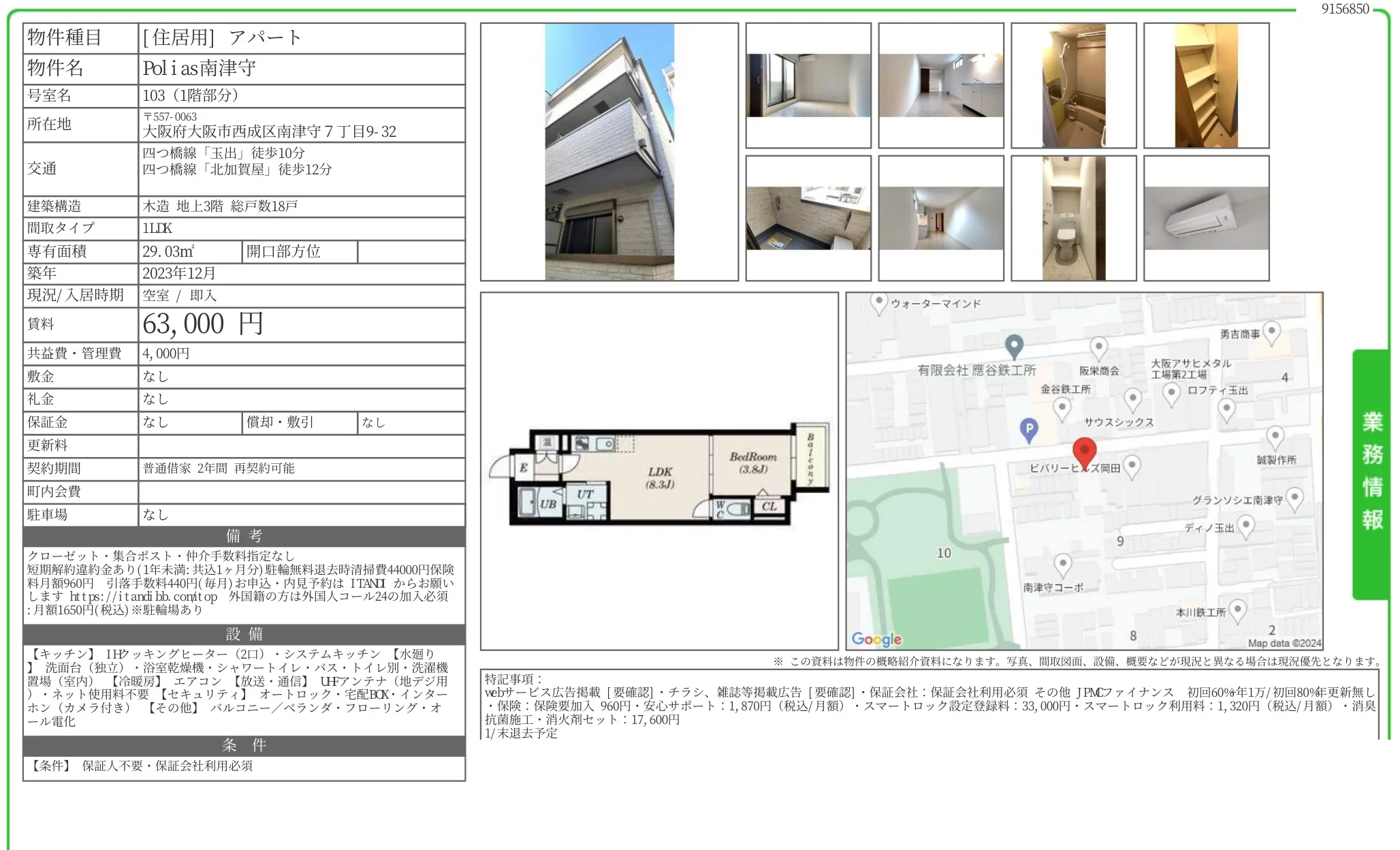The height and width of the screenshot is (850, 1400).
Task: Click the 誠製作所 map pin
Action: (1275, 437)
